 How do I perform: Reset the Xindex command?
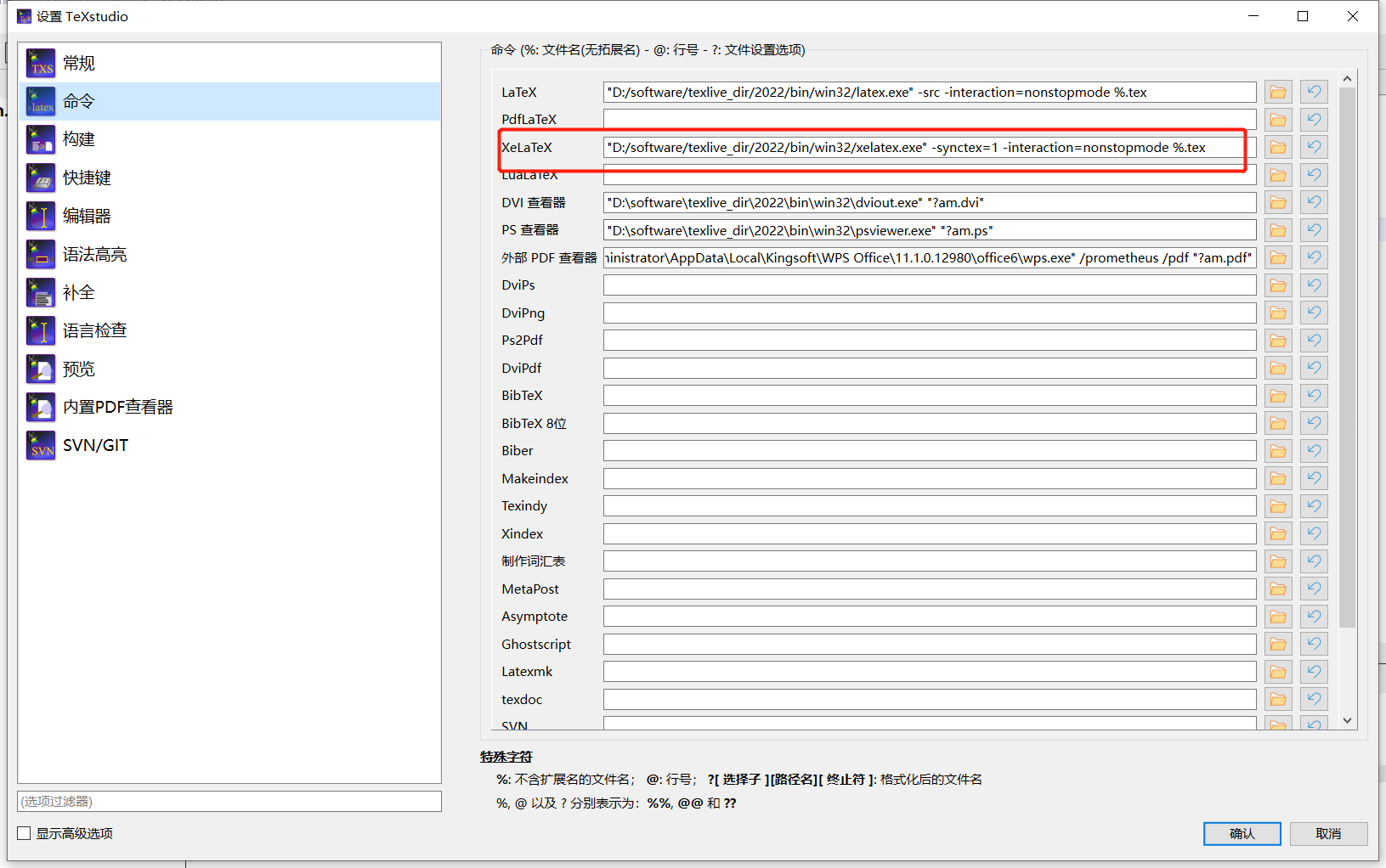(1314, 533)
